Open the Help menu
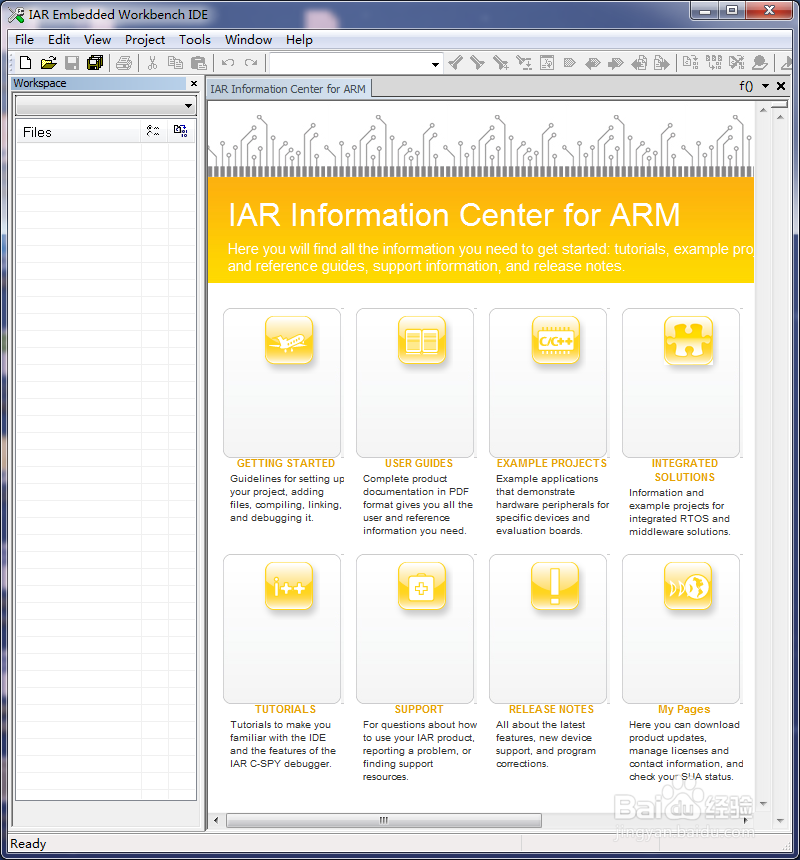Image resolution: width=800 pixels, height=860 pixels. 299,40
